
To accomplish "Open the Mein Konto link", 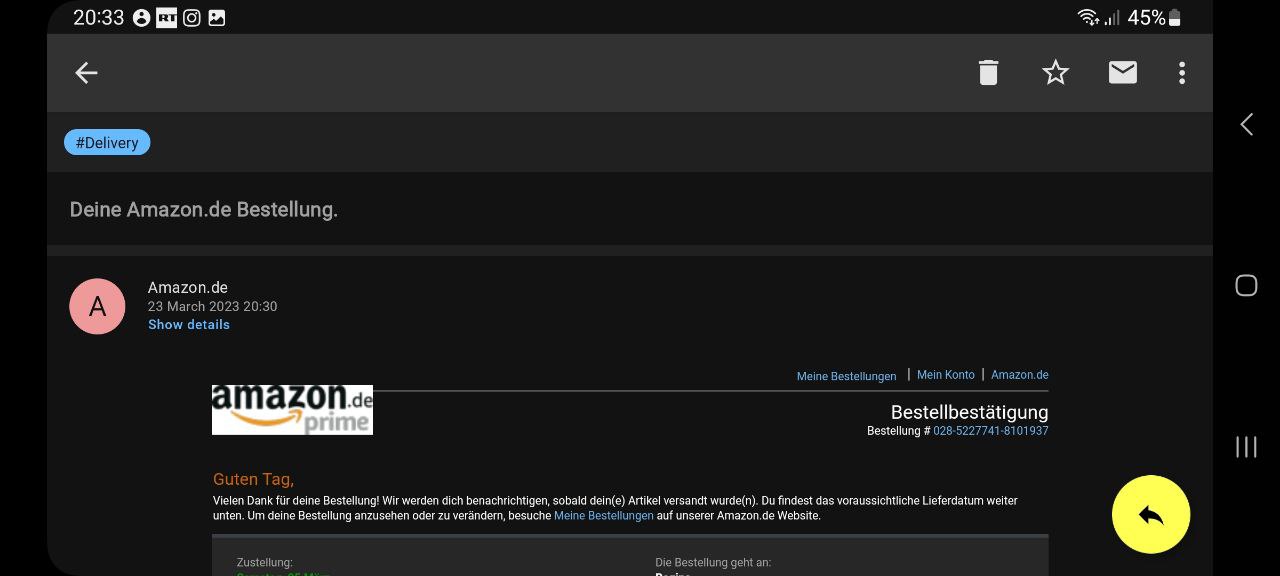I will pyautogui.click(x=945, y=375).
